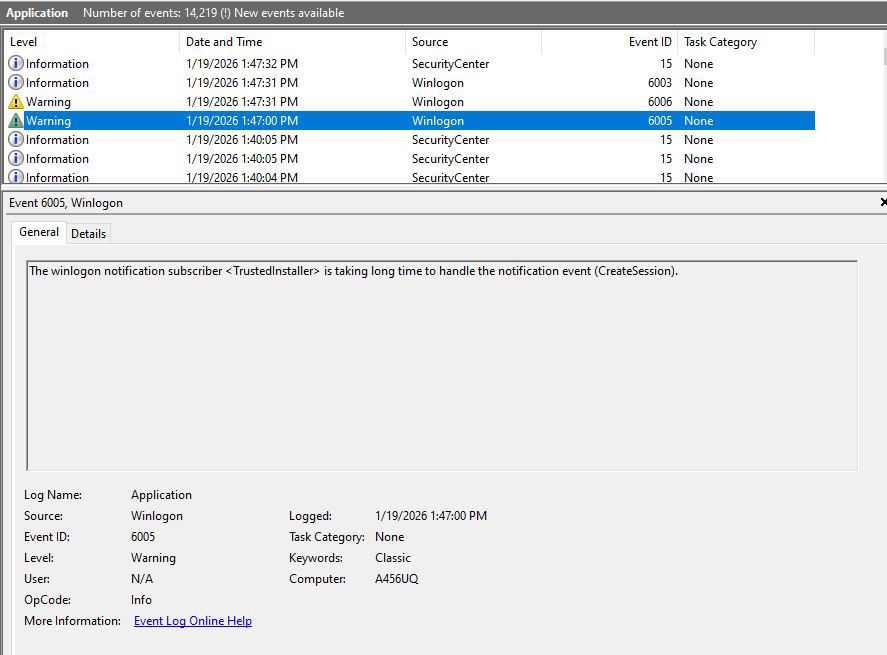
Task: Click the User value N/A
Action: point(141,579)
